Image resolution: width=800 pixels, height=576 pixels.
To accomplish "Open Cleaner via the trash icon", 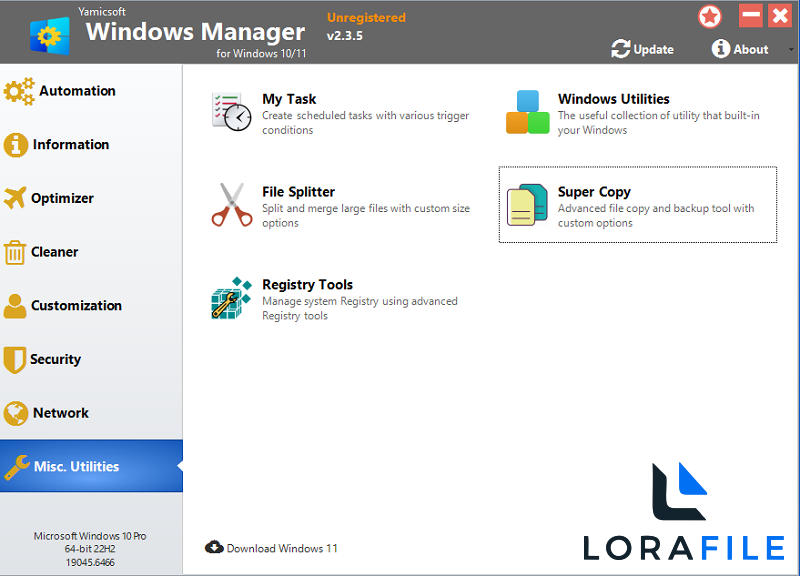I will click(17, 252).
